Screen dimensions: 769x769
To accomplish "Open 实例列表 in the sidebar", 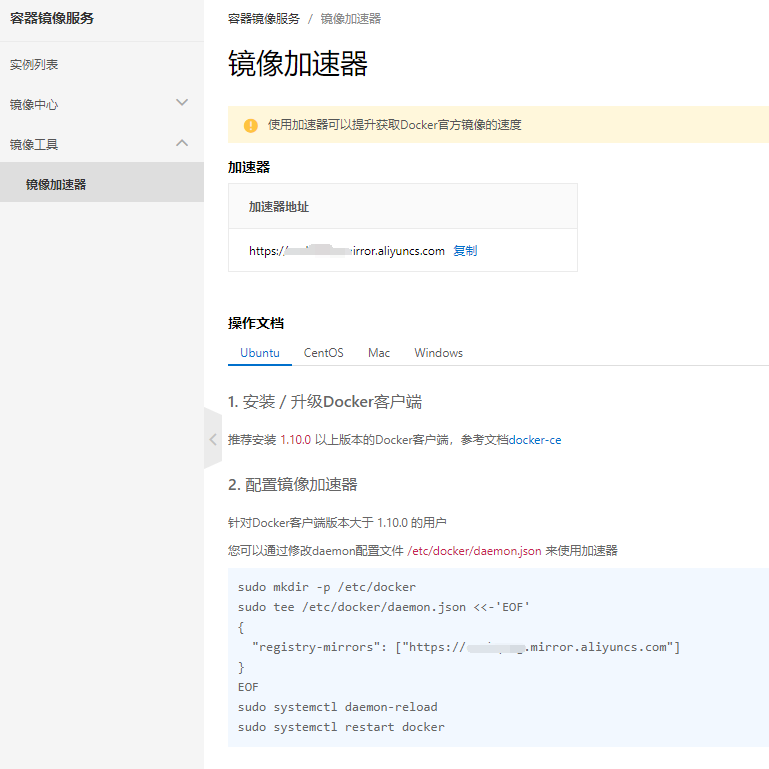I will (x=34, y=65).
